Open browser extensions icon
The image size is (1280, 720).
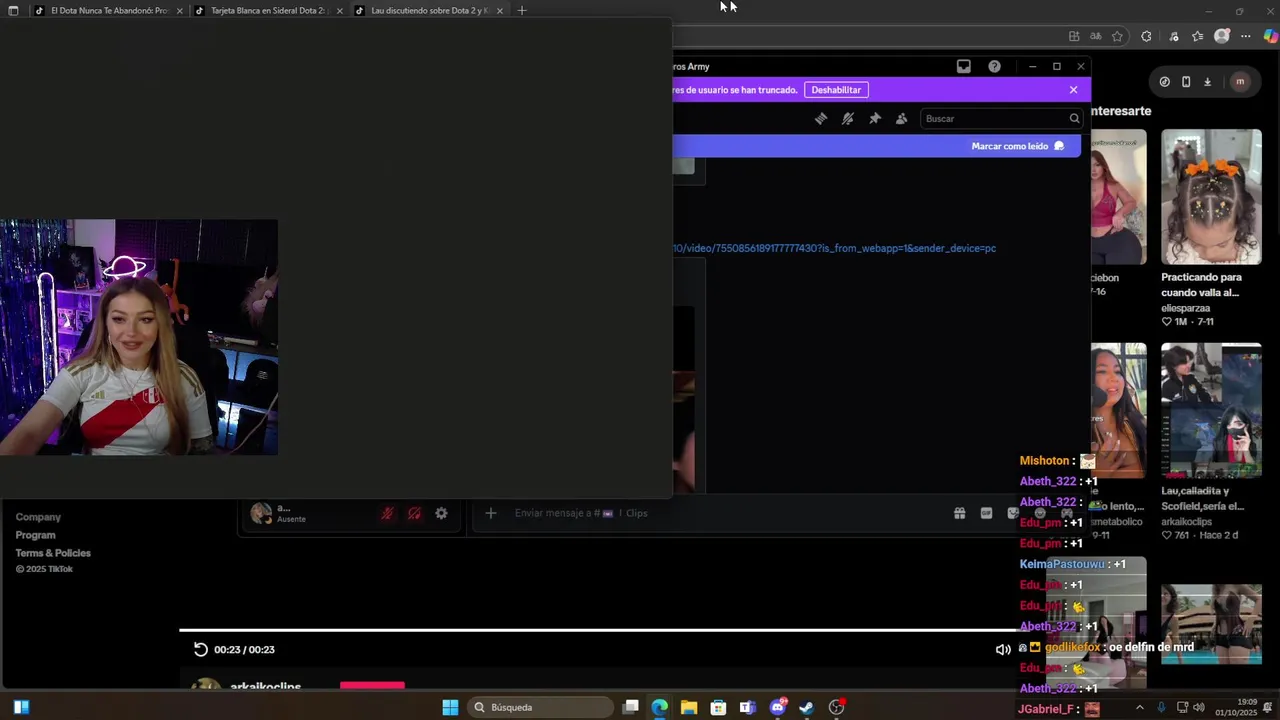pyautogui.click(x=1146, y=36)
